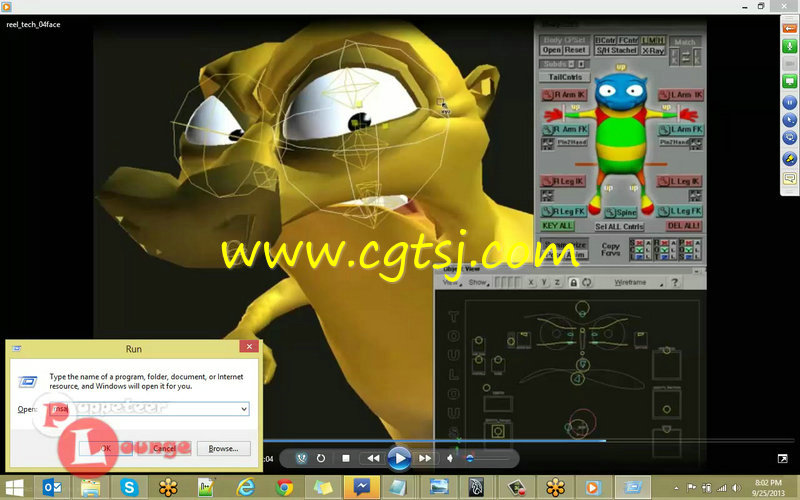Switch to the Run dialog taskbar icon

point(633,488)
